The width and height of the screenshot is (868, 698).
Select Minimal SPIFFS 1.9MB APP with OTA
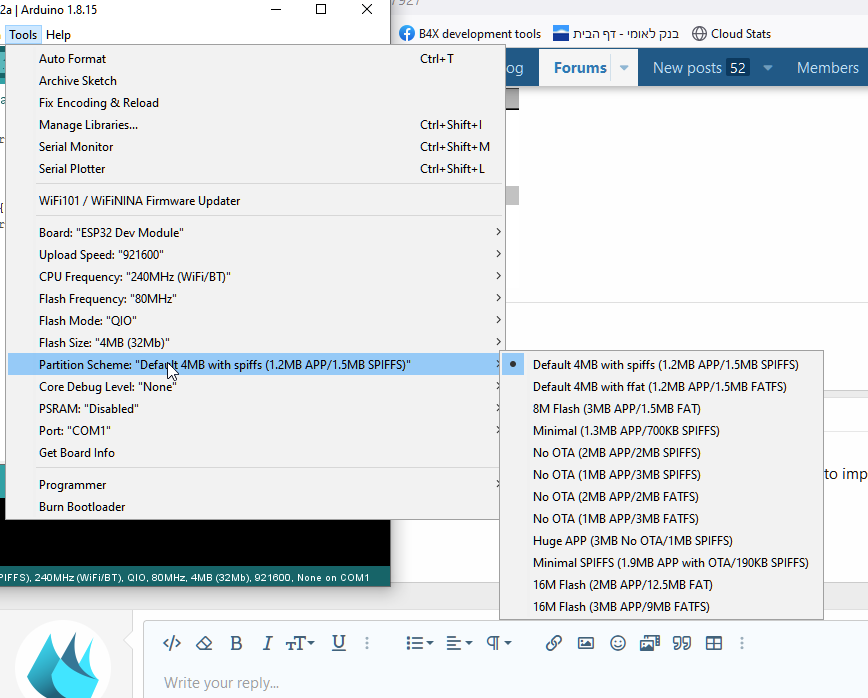coord(662,563)
